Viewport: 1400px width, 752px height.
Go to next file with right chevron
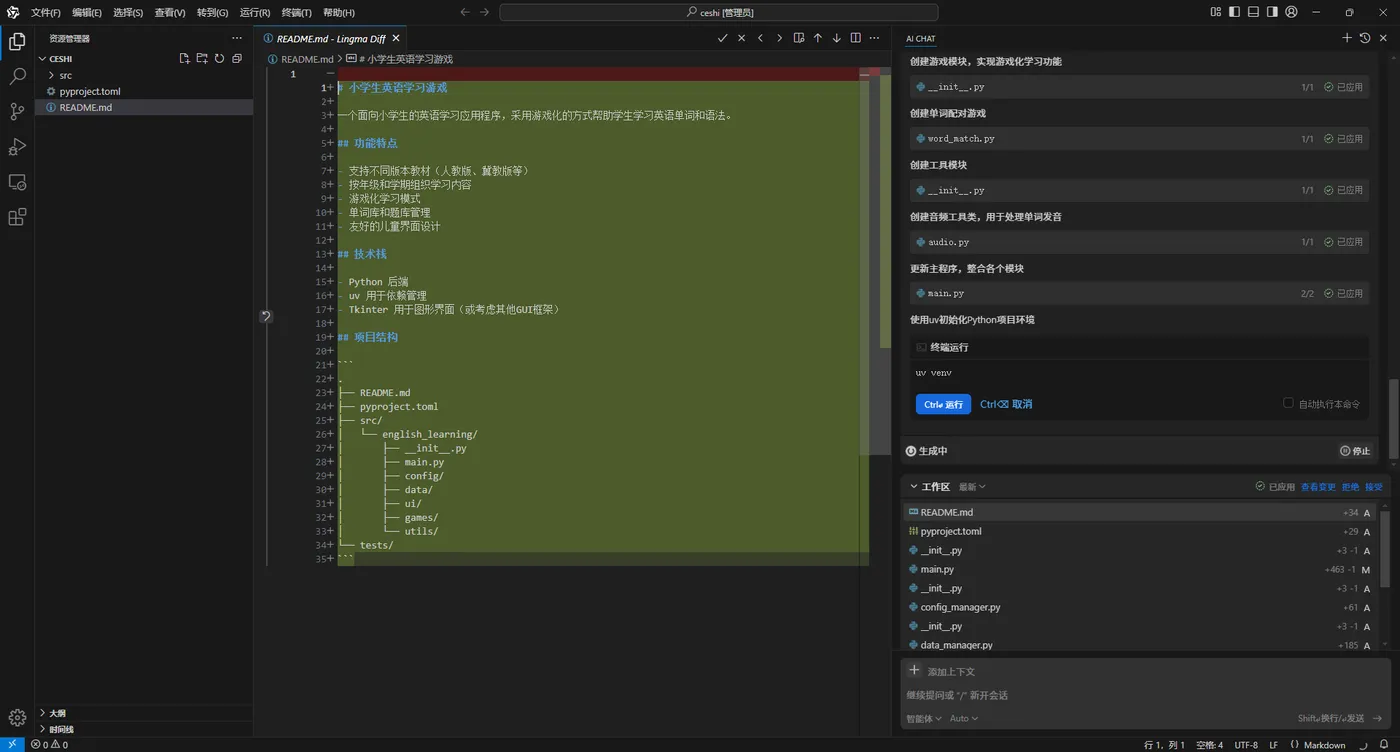[779, 38]
